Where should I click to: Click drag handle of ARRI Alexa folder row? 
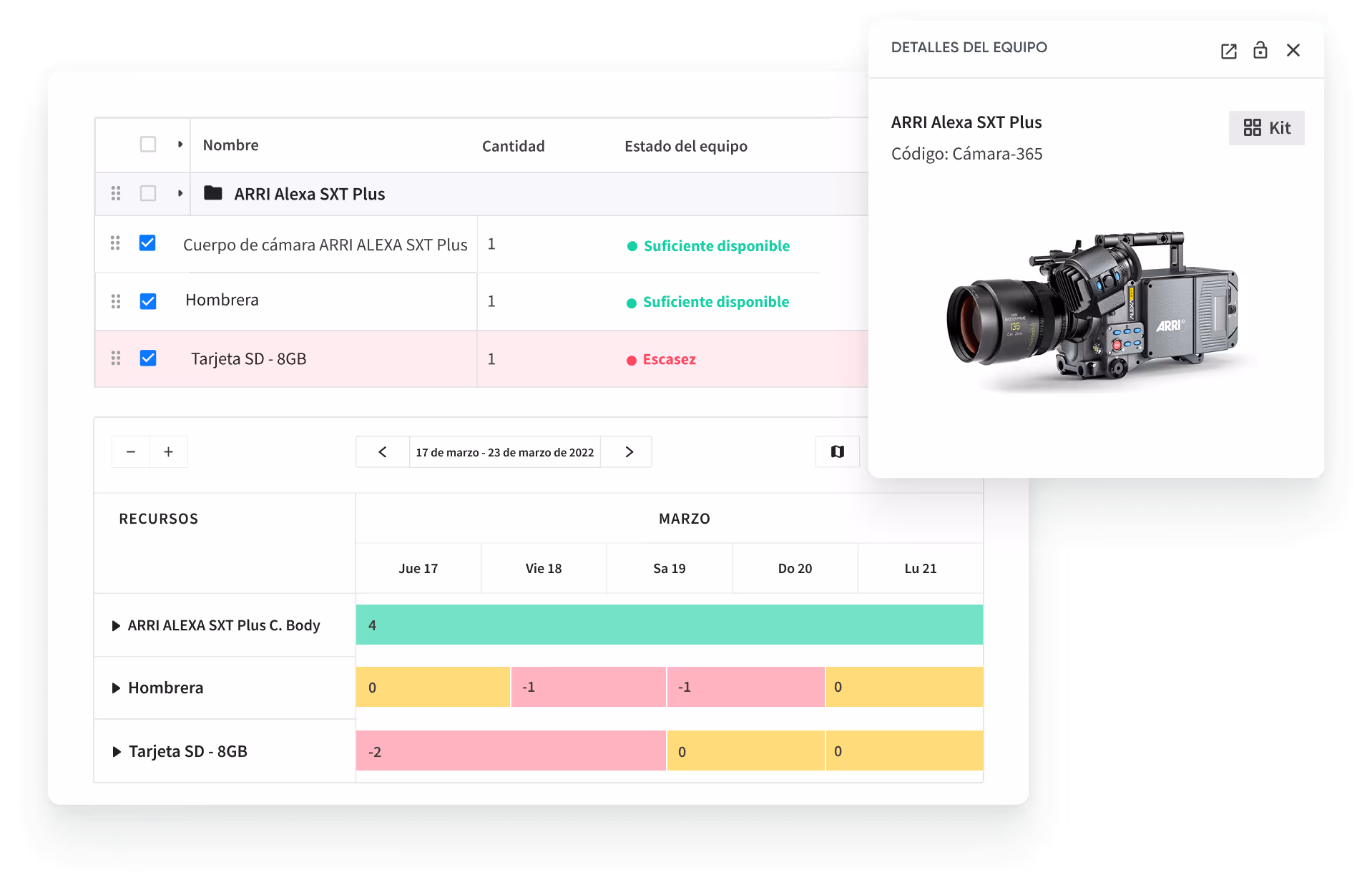[x=116, y=193]
